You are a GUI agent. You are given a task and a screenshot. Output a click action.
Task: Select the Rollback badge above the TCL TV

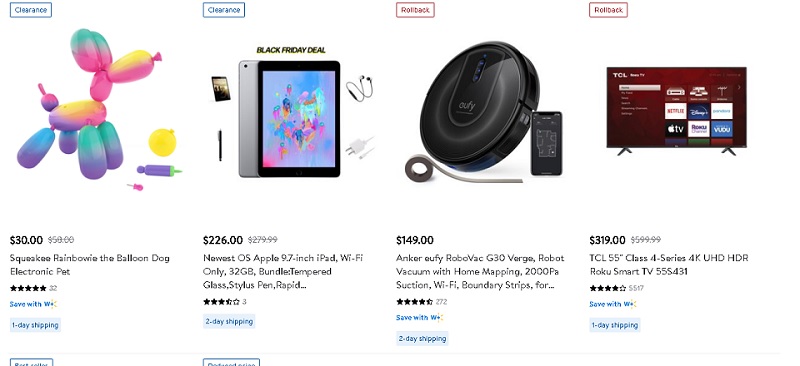coord(608,10)
